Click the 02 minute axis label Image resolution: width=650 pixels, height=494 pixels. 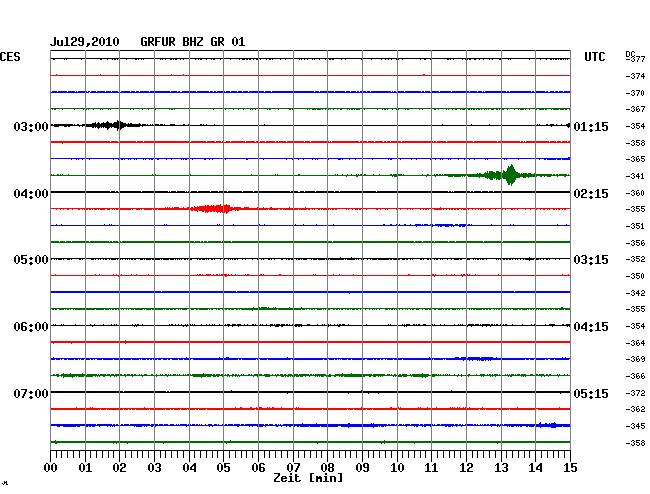[x=119, y=468]
